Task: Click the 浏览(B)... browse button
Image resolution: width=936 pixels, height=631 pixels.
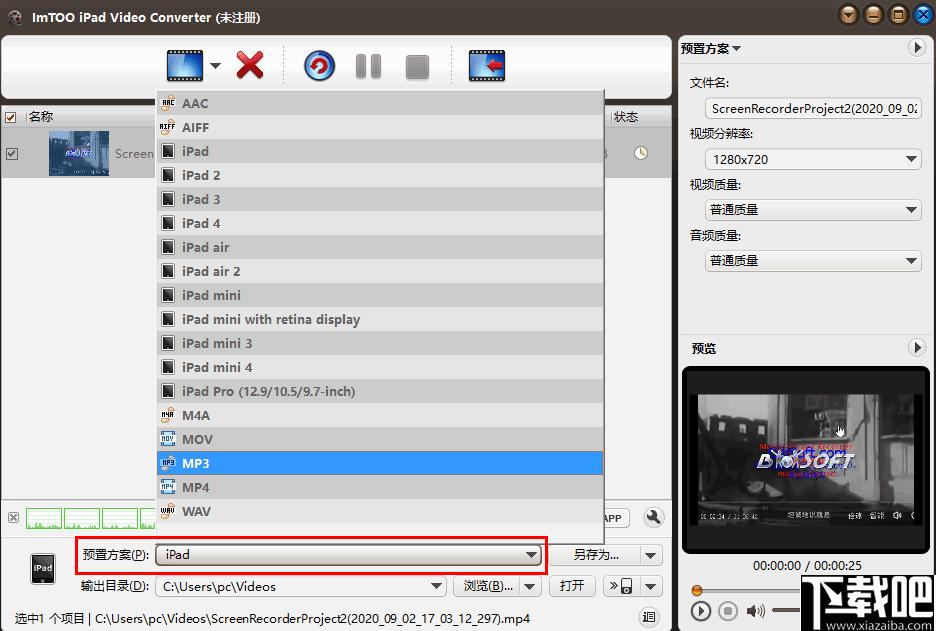Action: click(488, 586)
